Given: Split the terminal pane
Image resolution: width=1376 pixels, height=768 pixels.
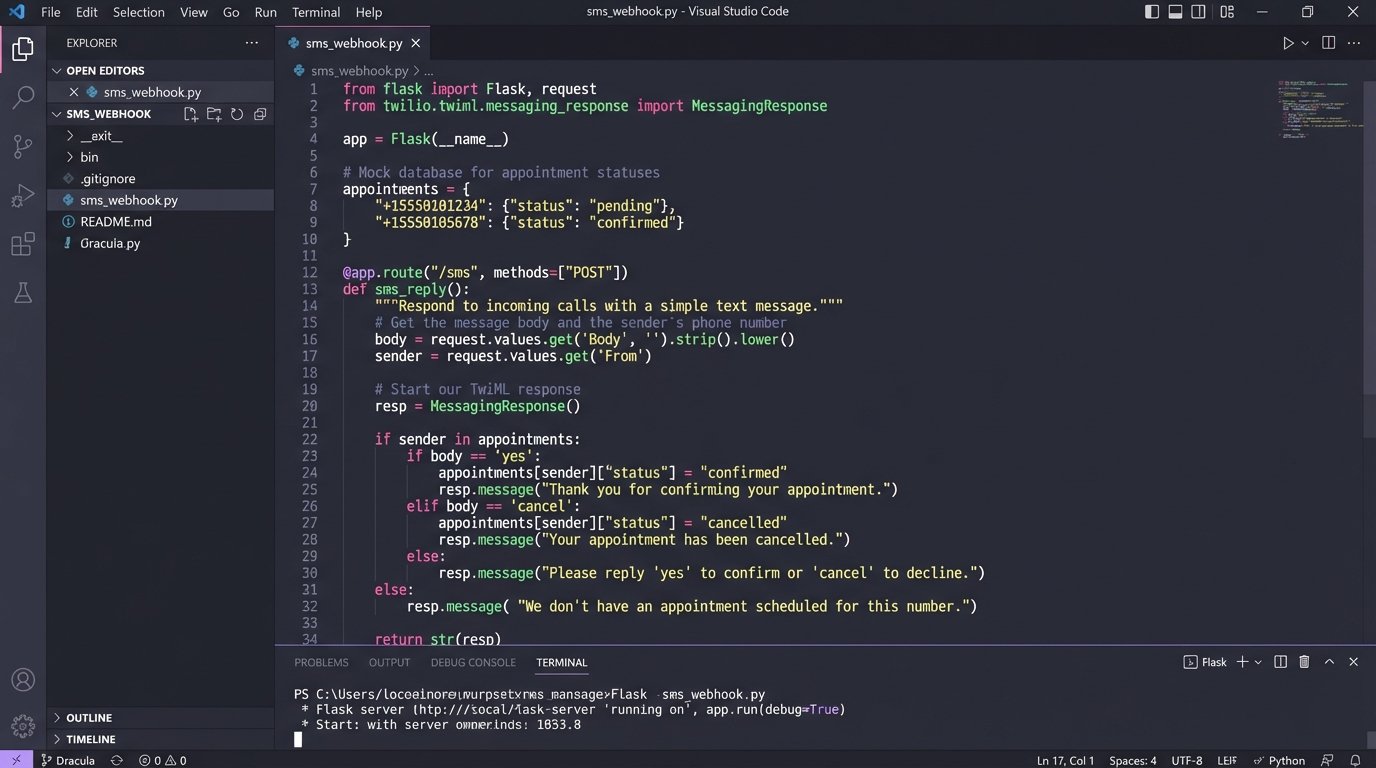Looking at the screenshot, I should point(1280,662).
